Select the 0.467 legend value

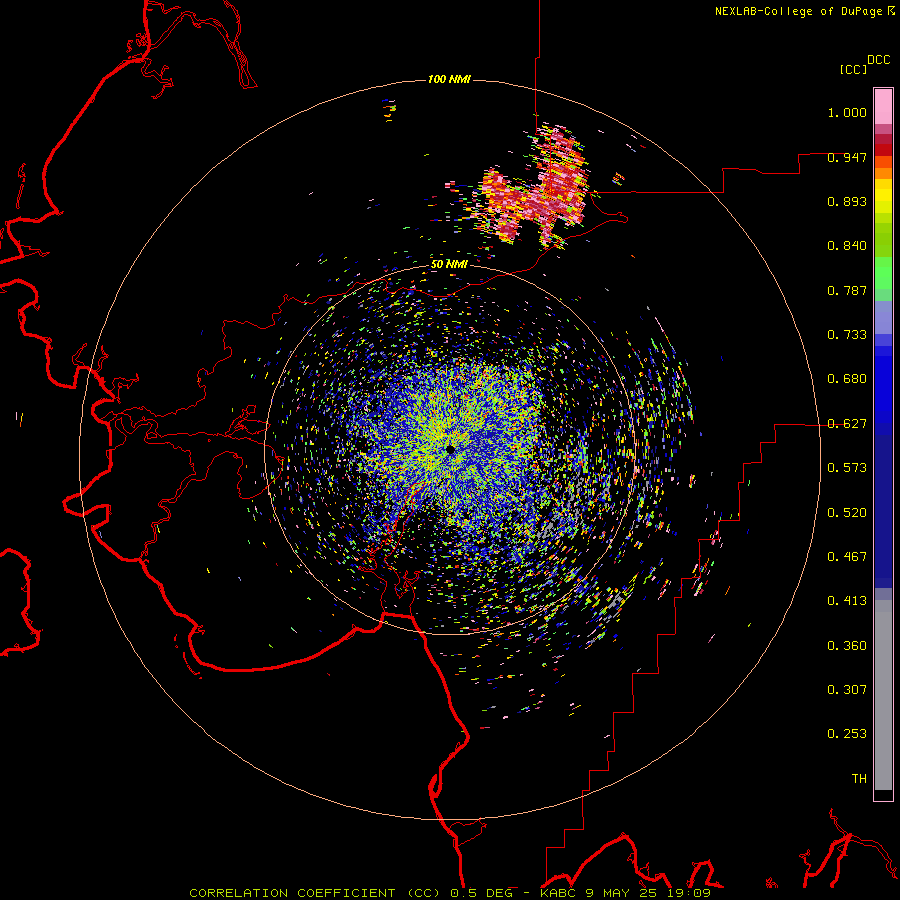(x=847, y=557)
